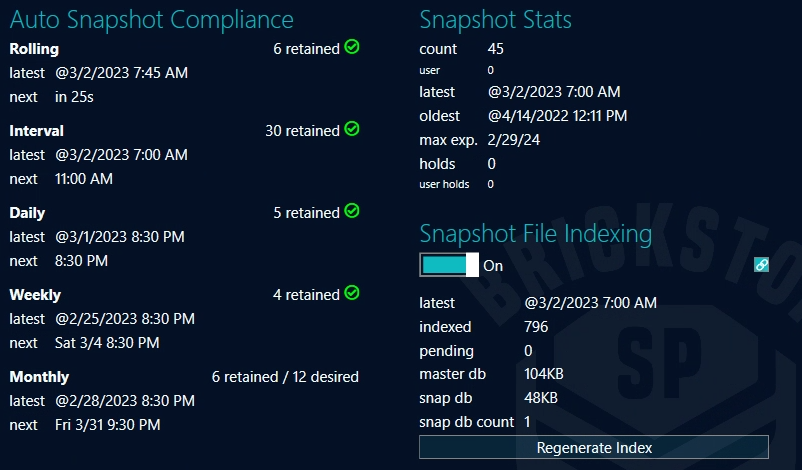Click the Interval compliance green check icon
This screenshot has height=470, width=802.
(352, 129)
